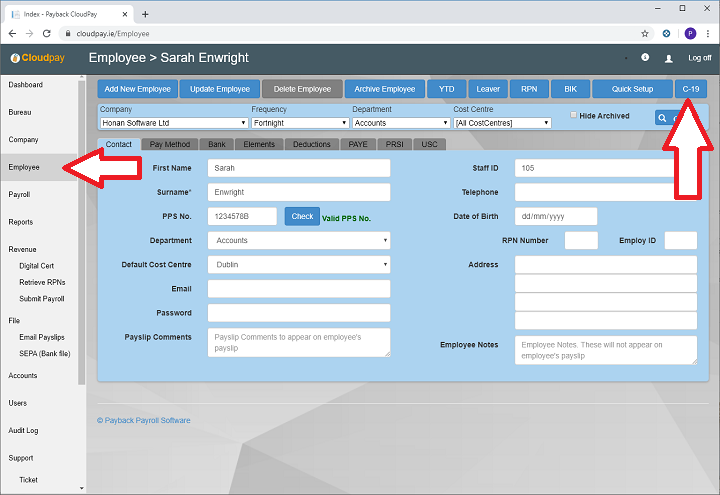The width and height of the screenshot is (720, 495).
Task: Open the Frequency dropdown
Action: point(298,123)
